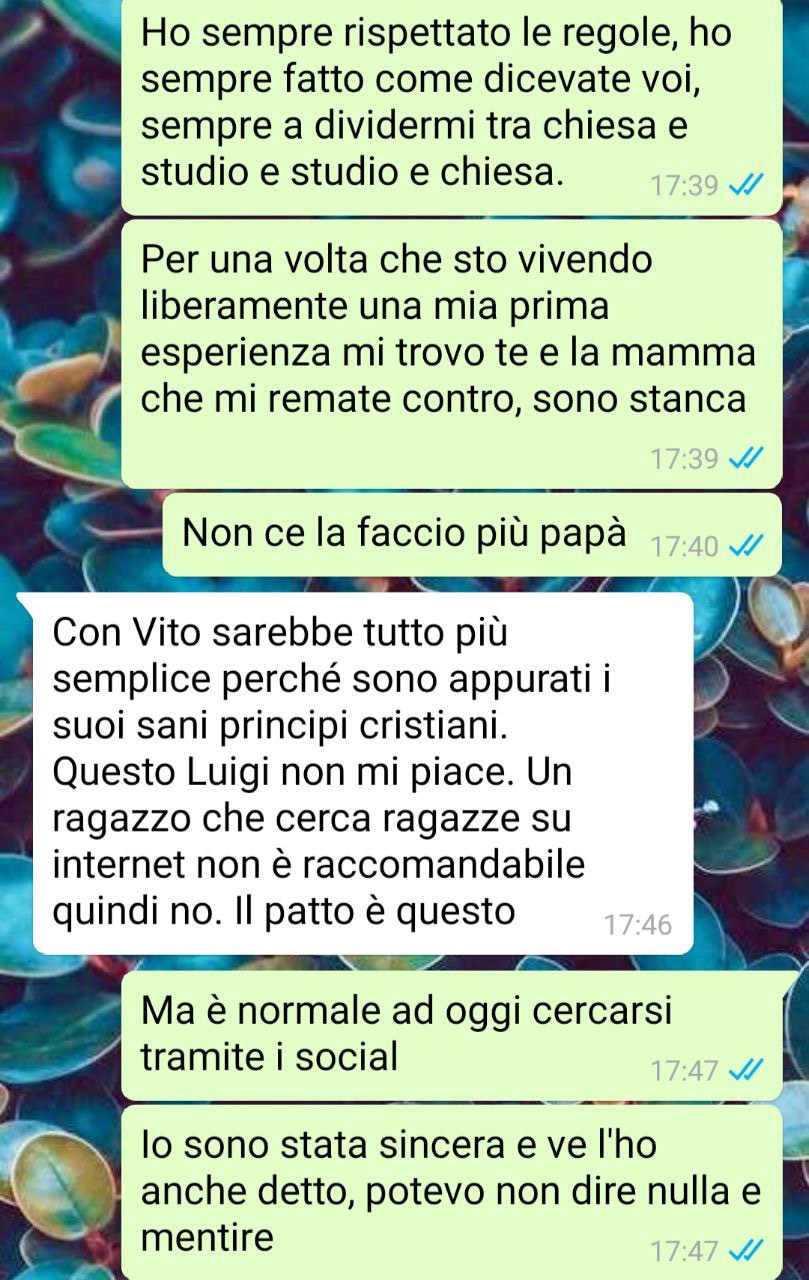Select the 'Ho sempre rispettato le regole' message bubble

pyautogui.click(x=451, y=105)
